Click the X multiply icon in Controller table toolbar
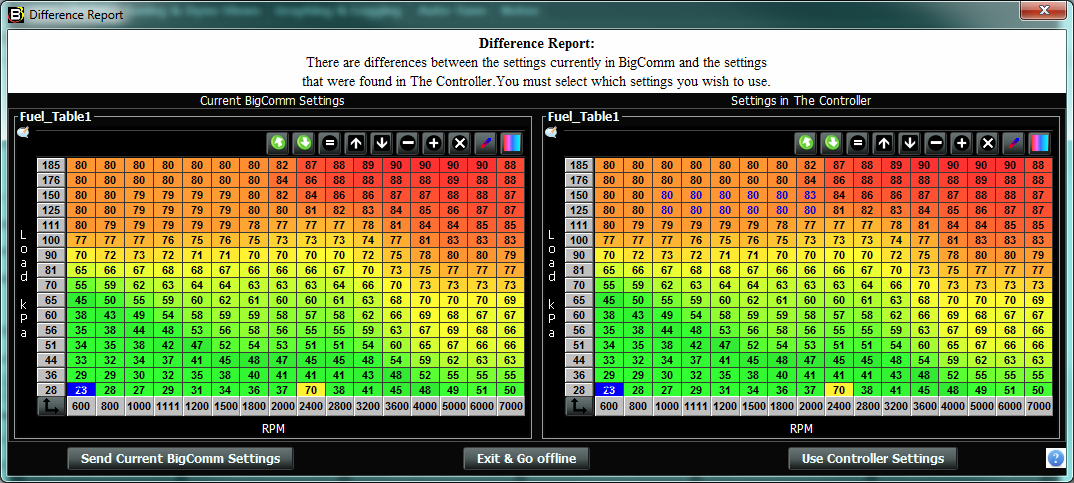This screenshot has height=483, width=1074. point(988,143)
